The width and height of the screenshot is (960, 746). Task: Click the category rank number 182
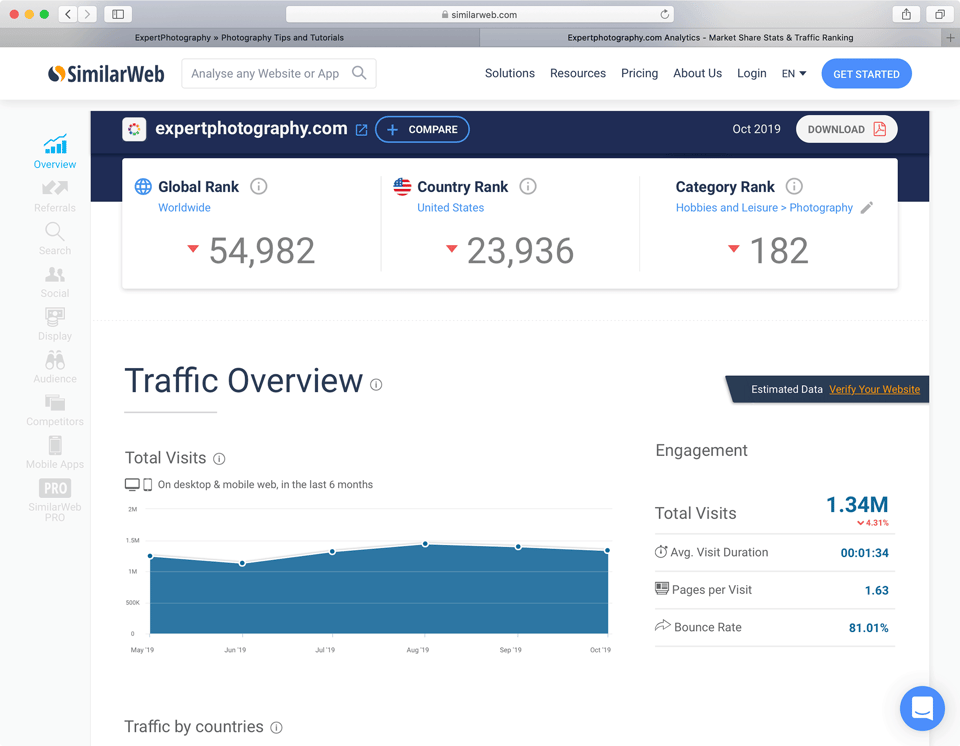coord(779,251)
